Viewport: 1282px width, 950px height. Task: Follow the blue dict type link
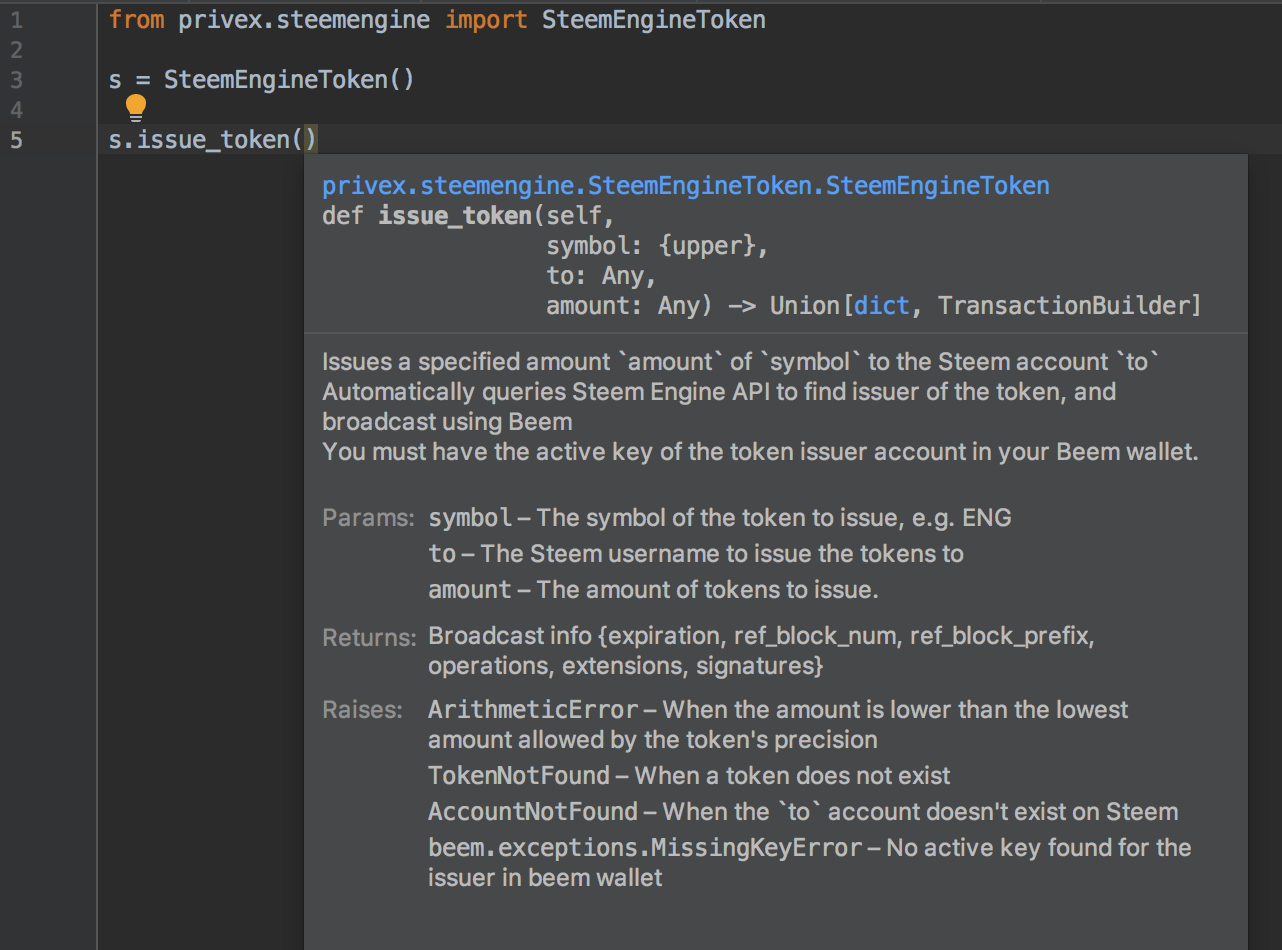[x=882, y=306]
